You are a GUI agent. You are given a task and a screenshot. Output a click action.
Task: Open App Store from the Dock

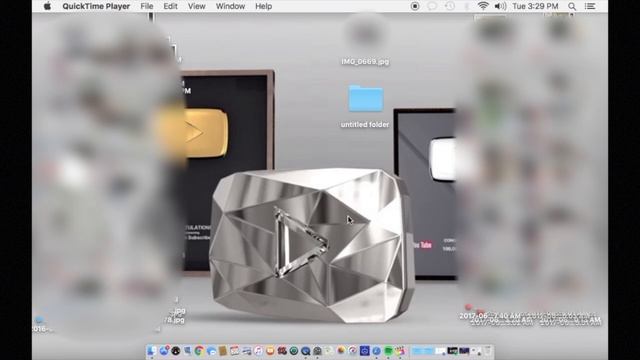164,351
